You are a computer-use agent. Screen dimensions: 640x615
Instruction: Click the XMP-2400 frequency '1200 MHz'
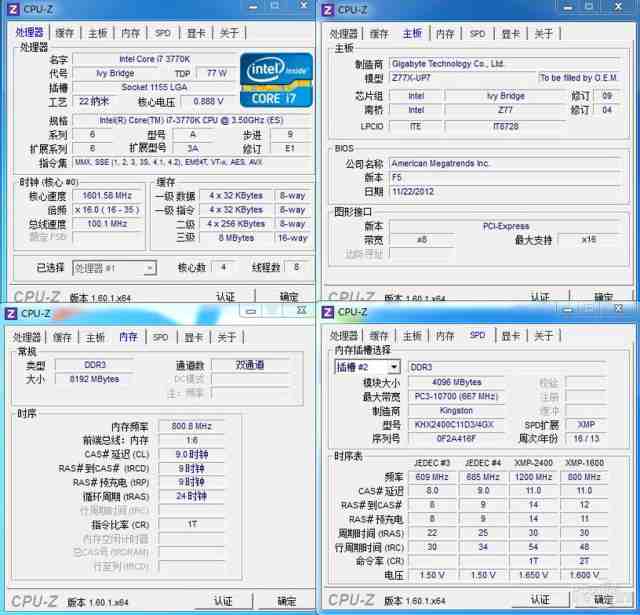point(533,477)
